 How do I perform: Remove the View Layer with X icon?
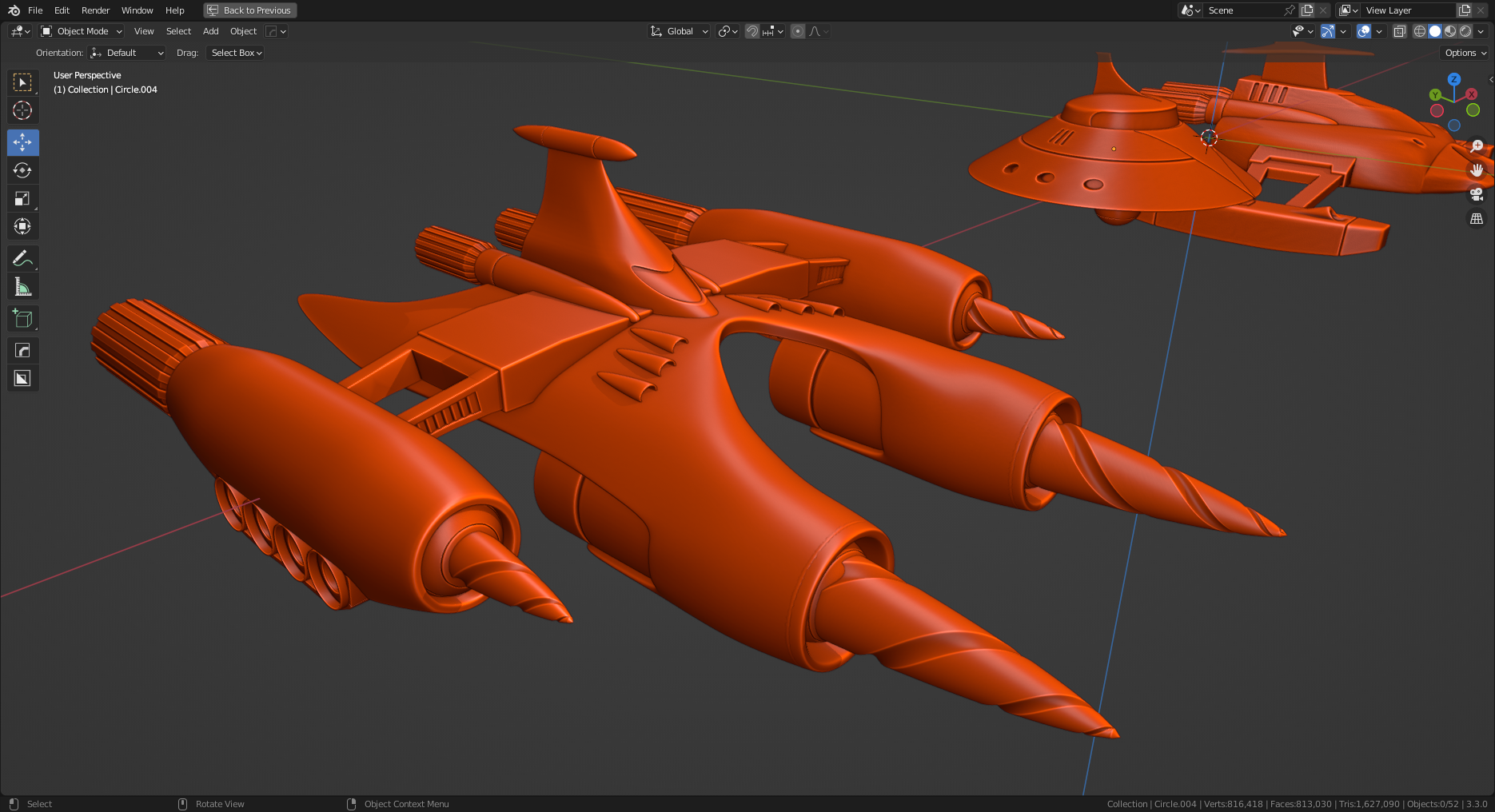coord(1481,10)
